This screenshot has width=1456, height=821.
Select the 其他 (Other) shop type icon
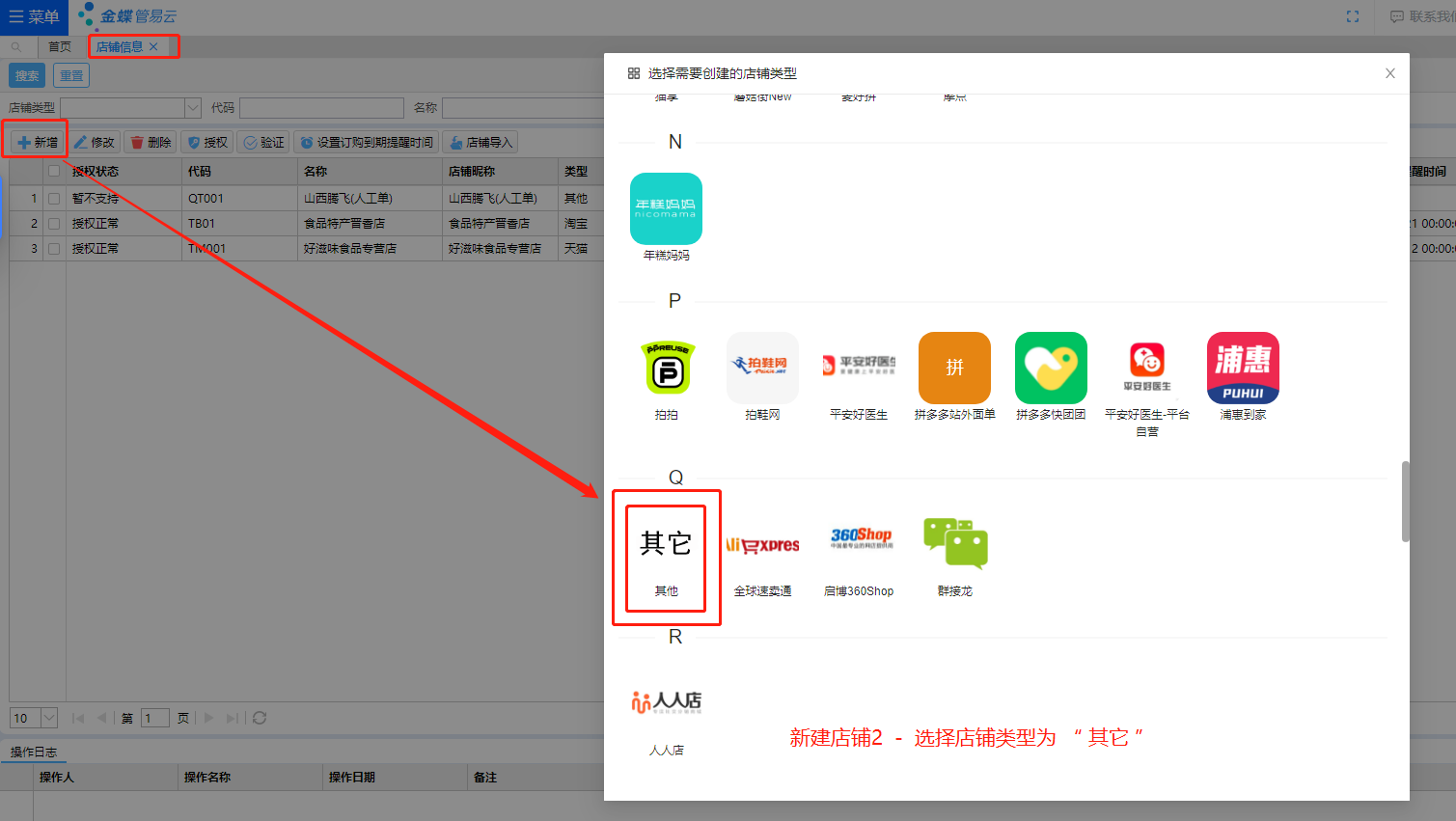pyautogui.click(x=666, y=545)
